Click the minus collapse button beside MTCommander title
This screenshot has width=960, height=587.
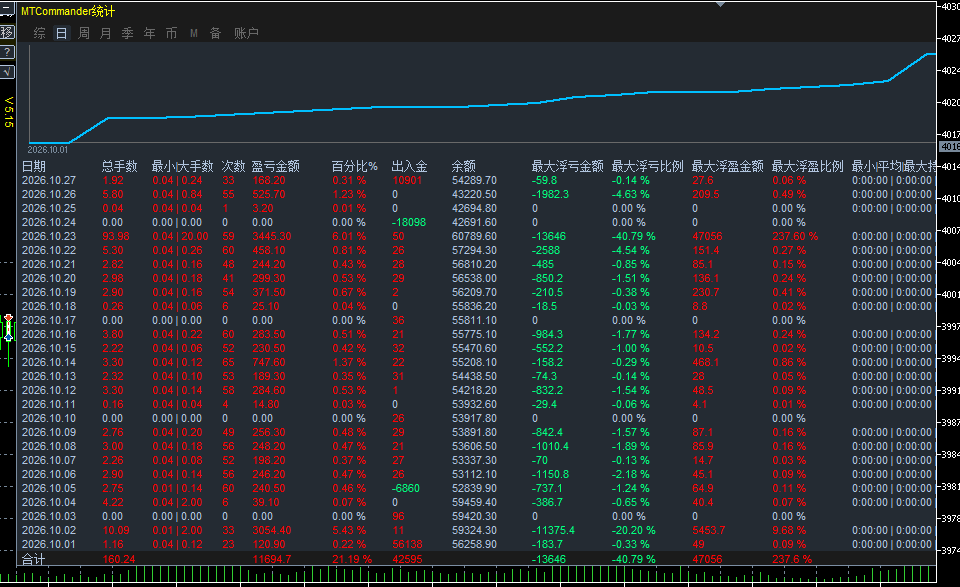[x=7, y=10]
